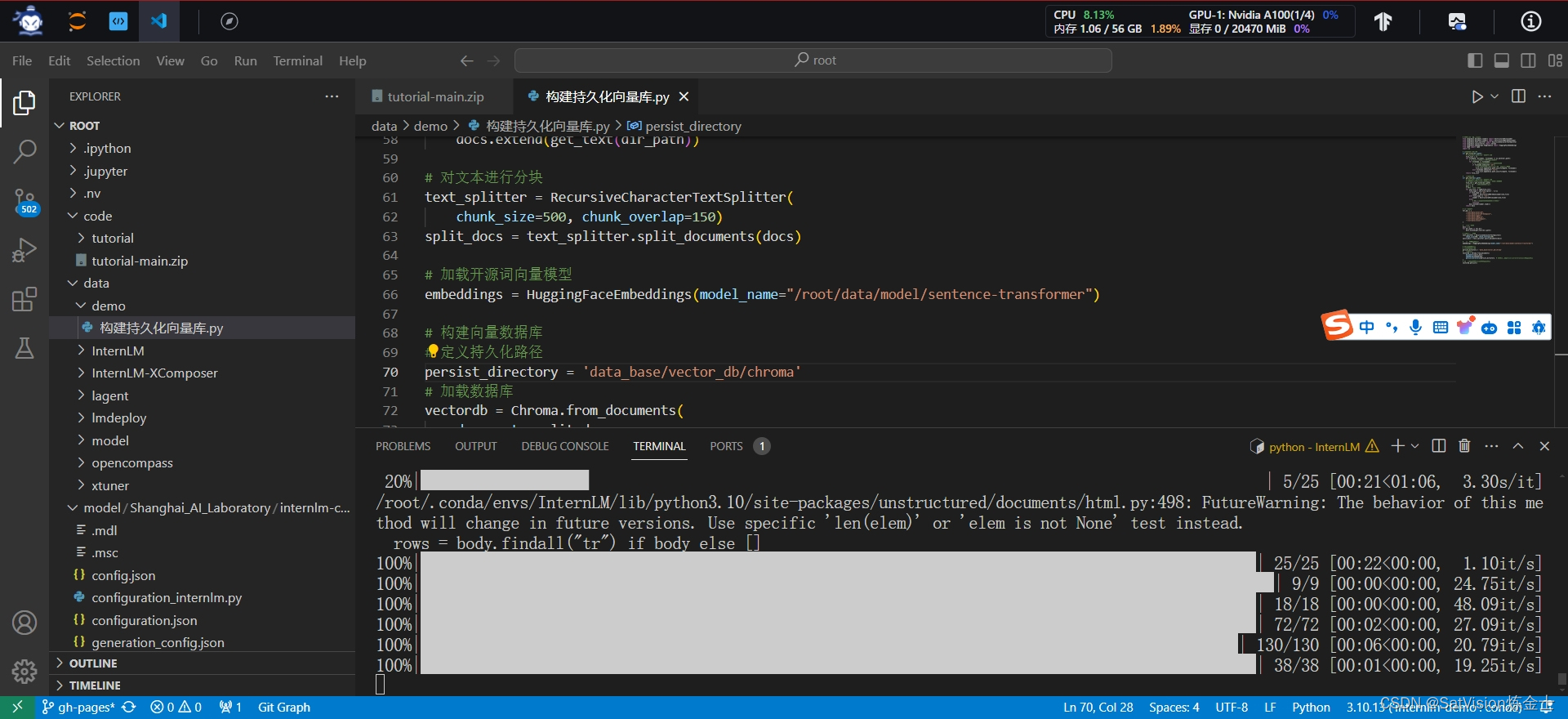Open the Selection menu

pyautogui.click(x=113, y=60)
